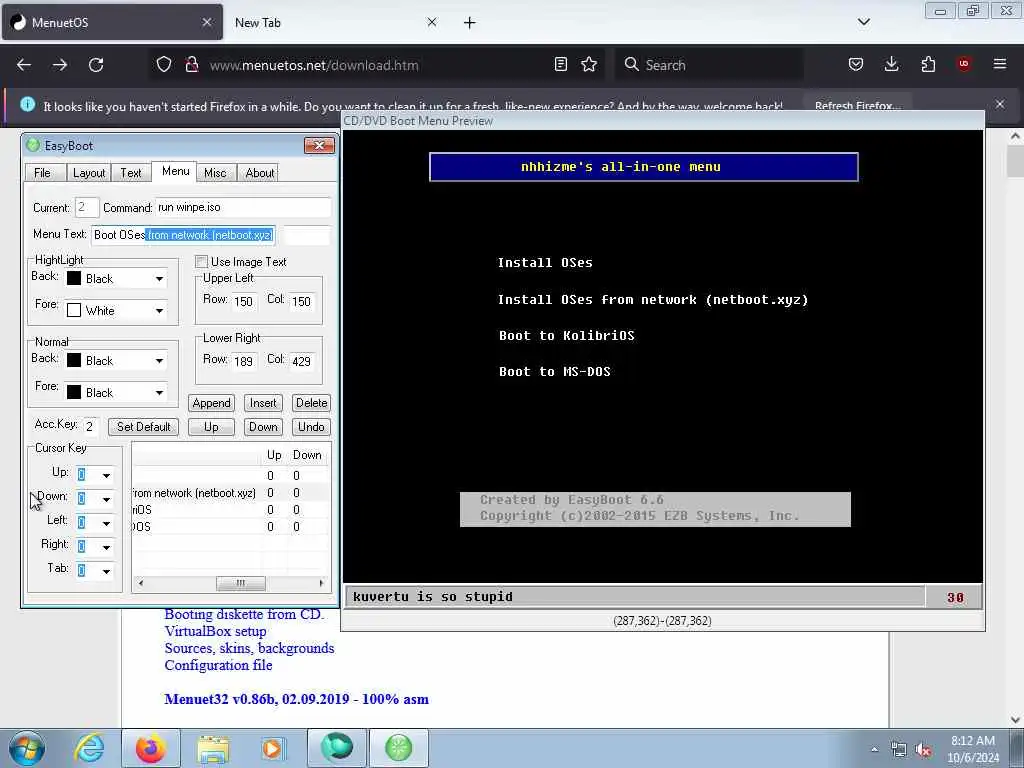List all tabs with chevron button
The width and height of the screenshot is (1024, 768).
tap(863, 22)
